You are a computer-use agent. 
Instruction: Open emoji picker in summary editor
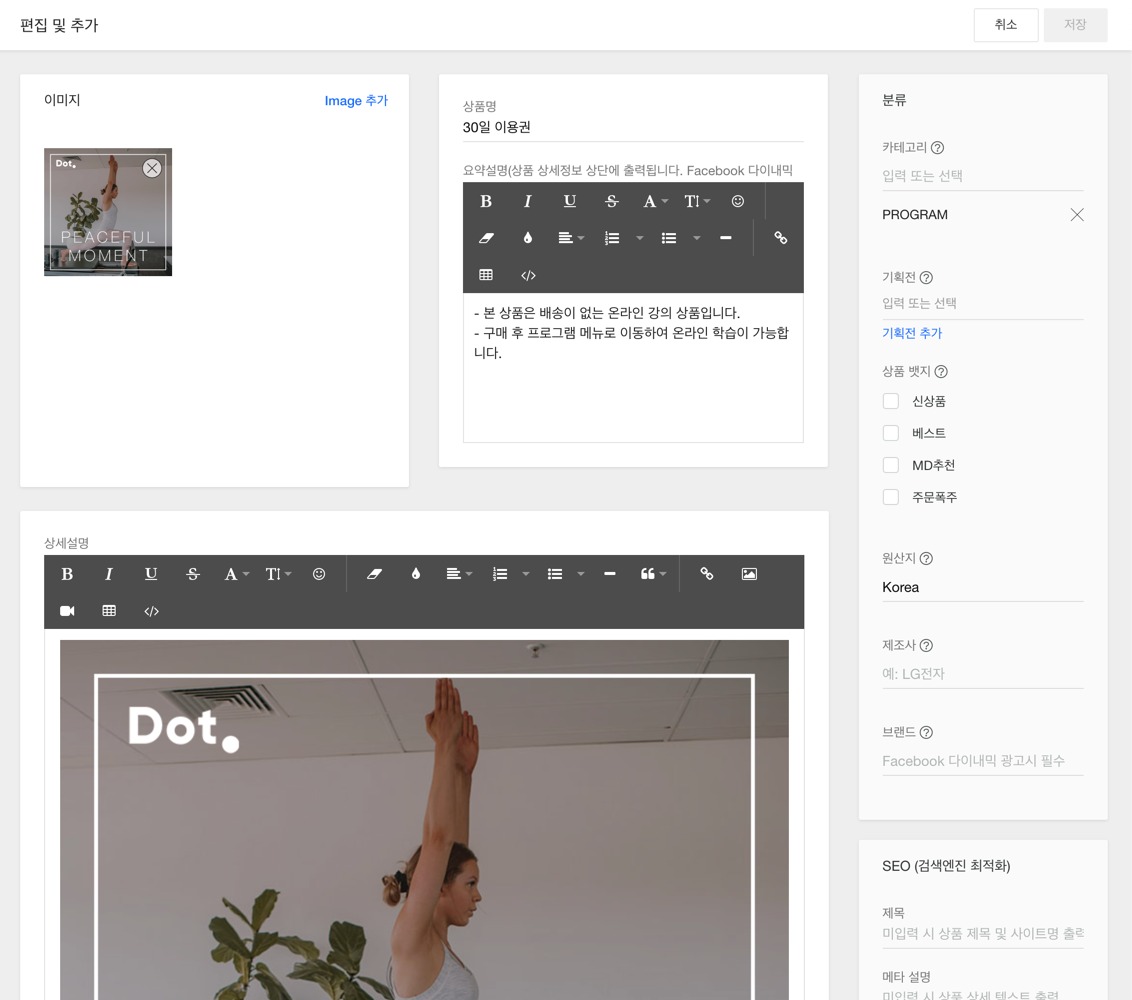pyautogui.click(x=737, y=201)
